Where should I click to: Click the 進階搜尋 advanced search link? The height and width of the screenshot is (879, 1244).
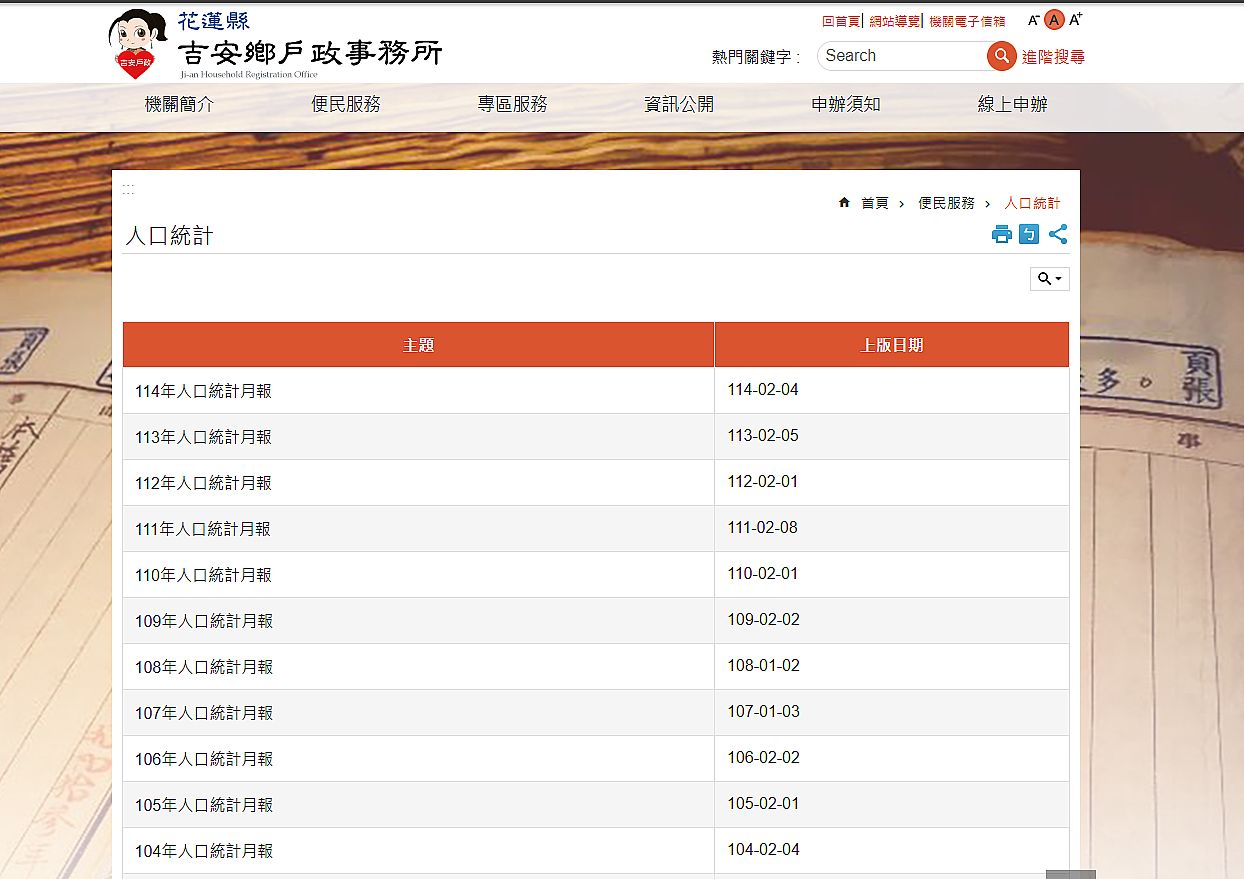tap(1053, 57)
